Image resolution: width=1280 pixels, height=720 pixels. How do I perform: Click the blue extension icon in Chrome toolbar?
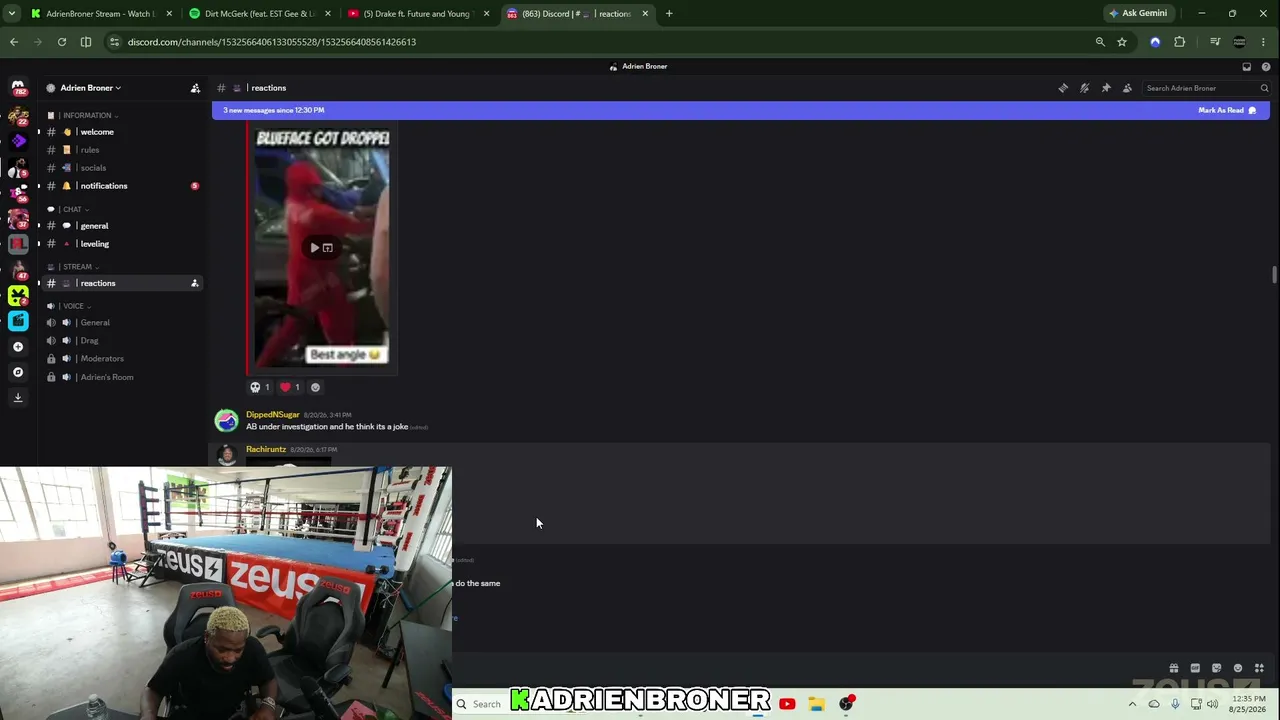1155,42
